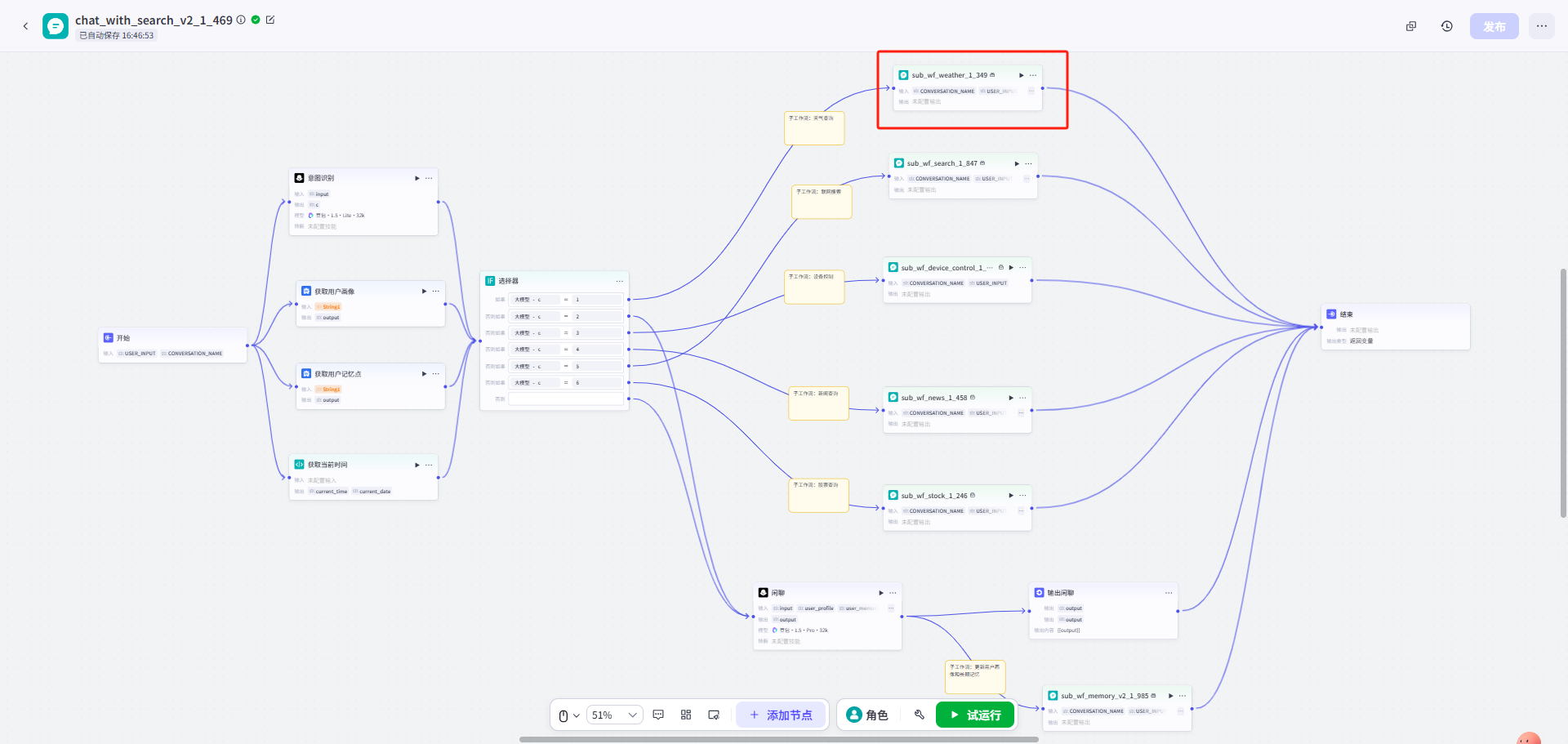The image size is (1568, 744).
Task: Click the 发布 publish button
Action: (1494, 26)
